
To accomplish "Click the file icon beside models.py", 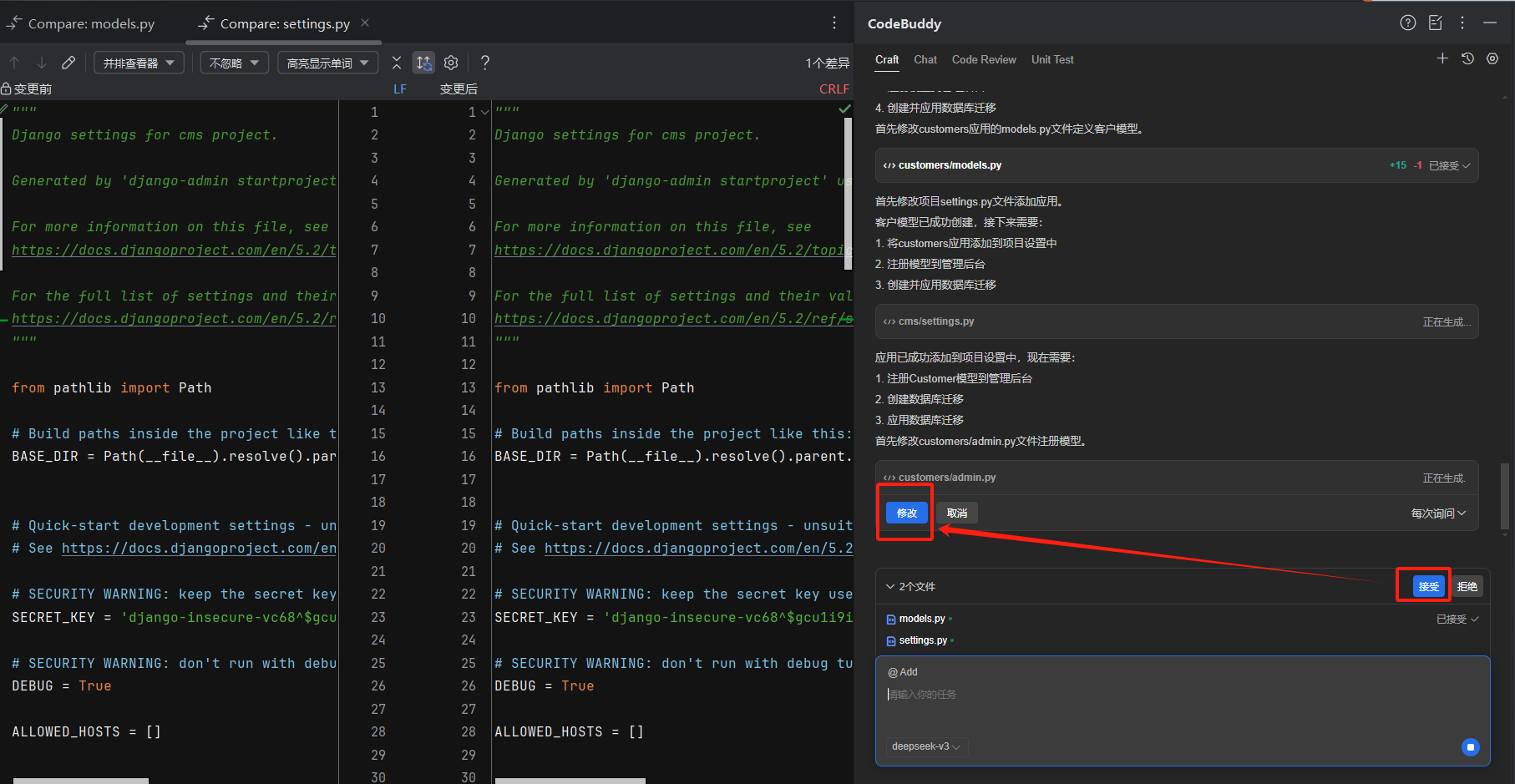I will 891,620.
